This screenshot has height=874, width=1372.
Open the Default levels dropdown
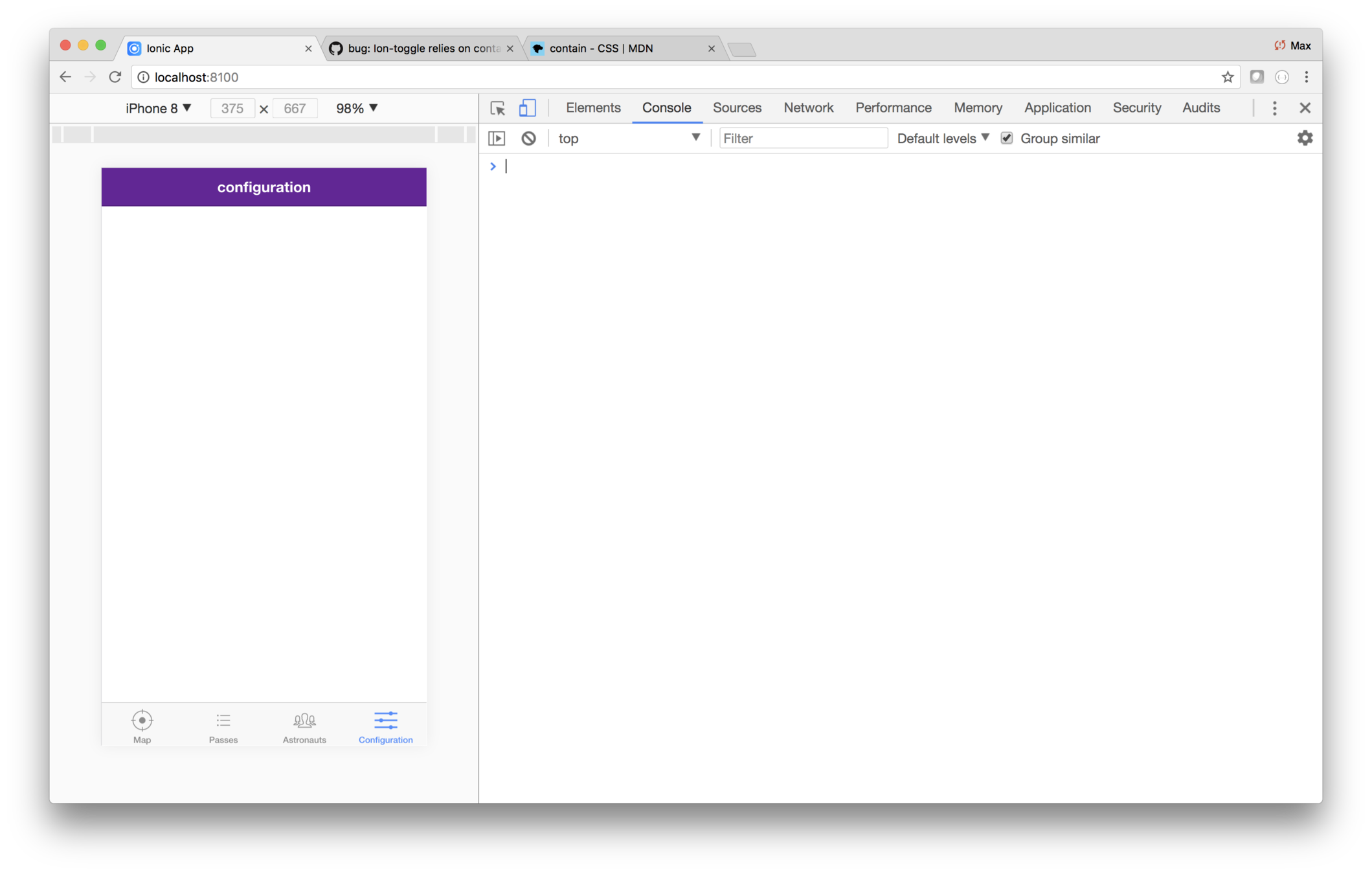(x=943, y=138)
